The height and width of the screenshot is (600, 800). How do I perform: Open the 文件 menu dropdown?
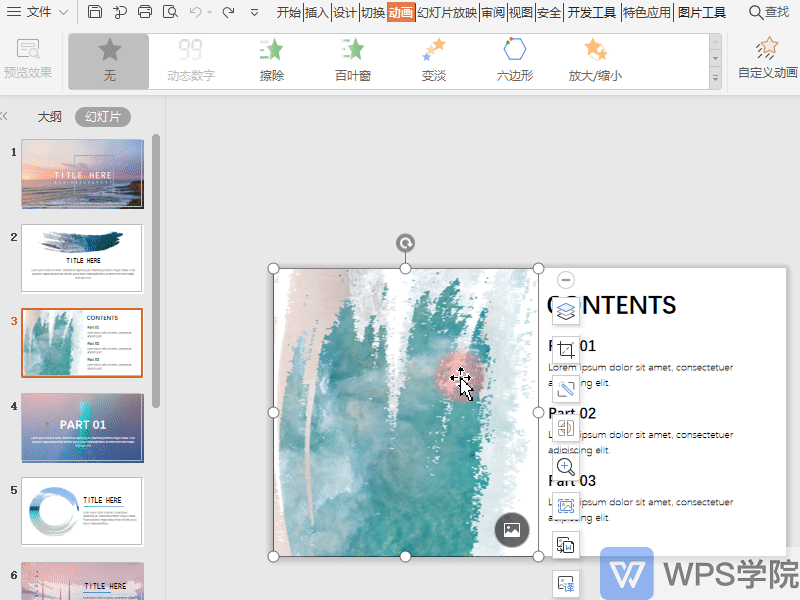38,12
